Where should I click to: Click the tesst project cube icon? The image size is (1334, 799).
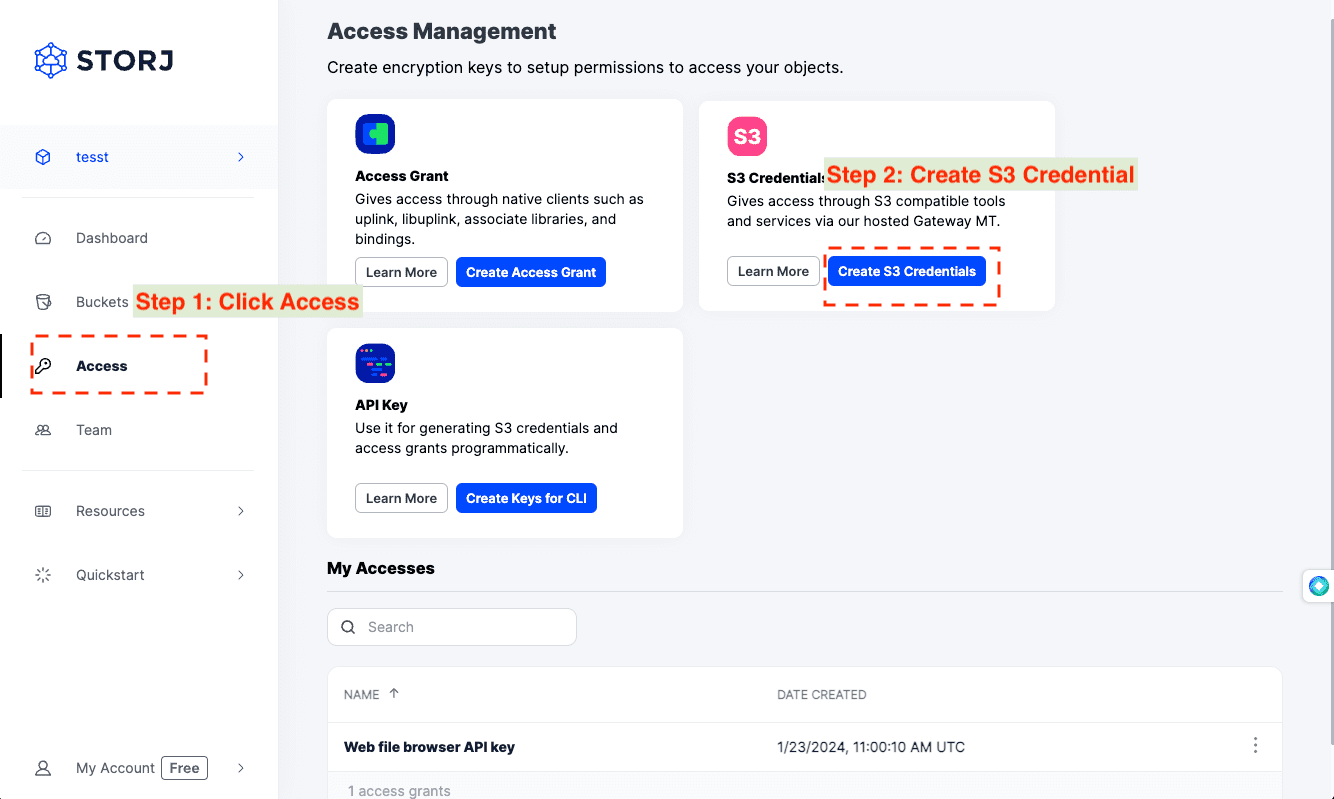[43, 157]
